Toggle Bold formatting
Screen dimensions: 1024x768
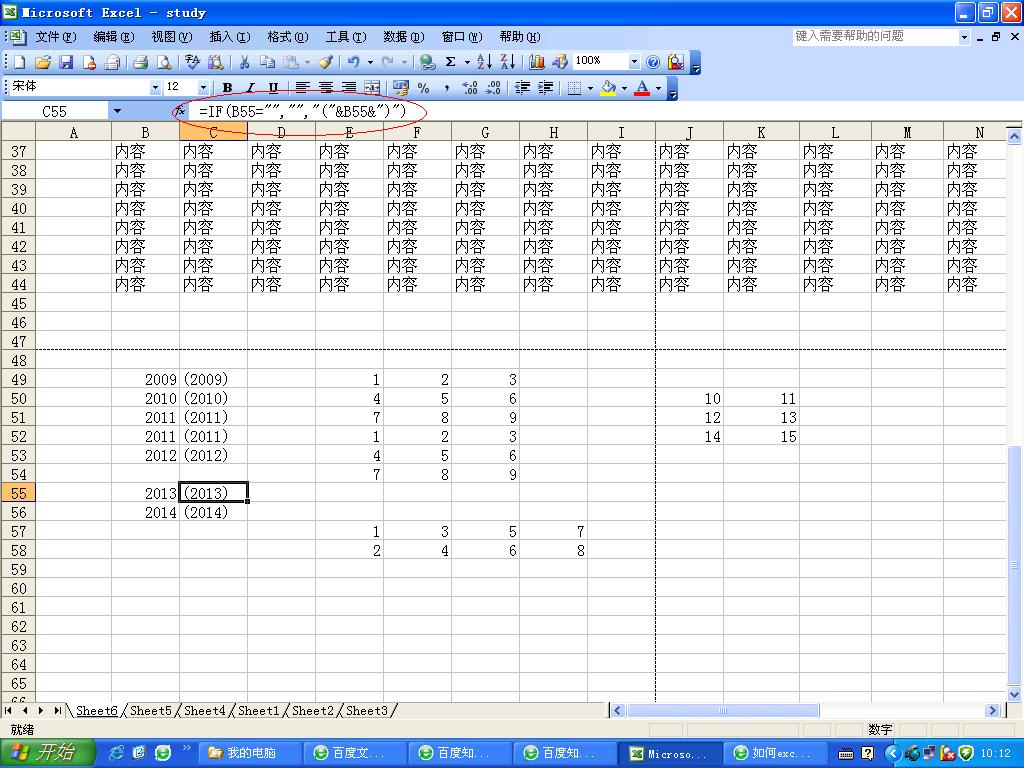point(227,88)
